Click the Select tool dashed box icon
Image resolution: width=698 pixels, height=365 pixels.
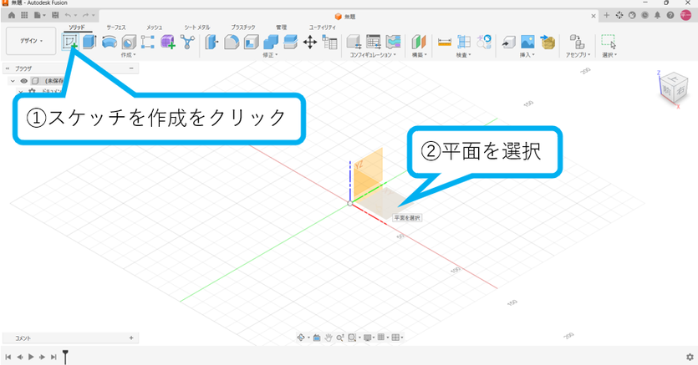(x=608, y=42)
